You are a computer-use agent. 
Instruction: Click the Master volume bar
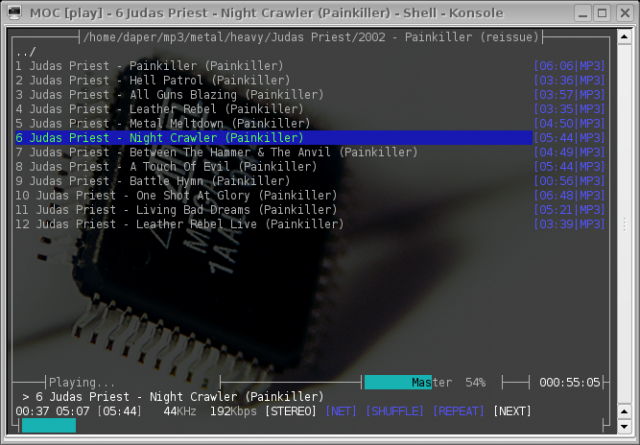425,383
